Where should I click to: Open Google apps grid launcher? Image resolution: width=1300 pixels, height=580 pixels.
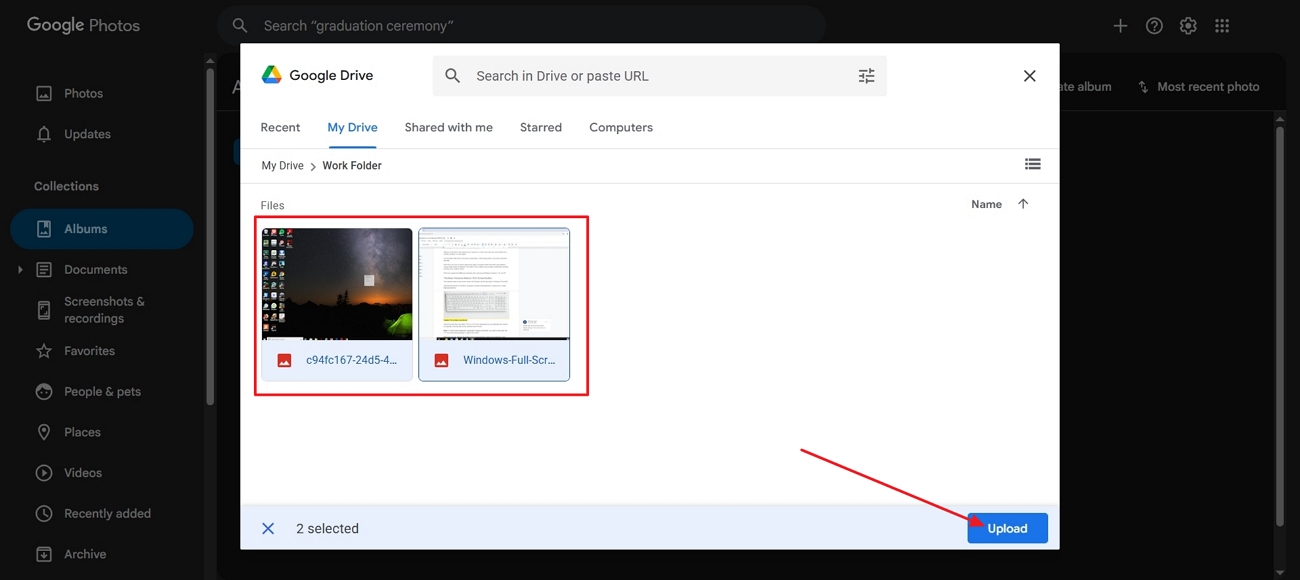tap(1221, 26)
